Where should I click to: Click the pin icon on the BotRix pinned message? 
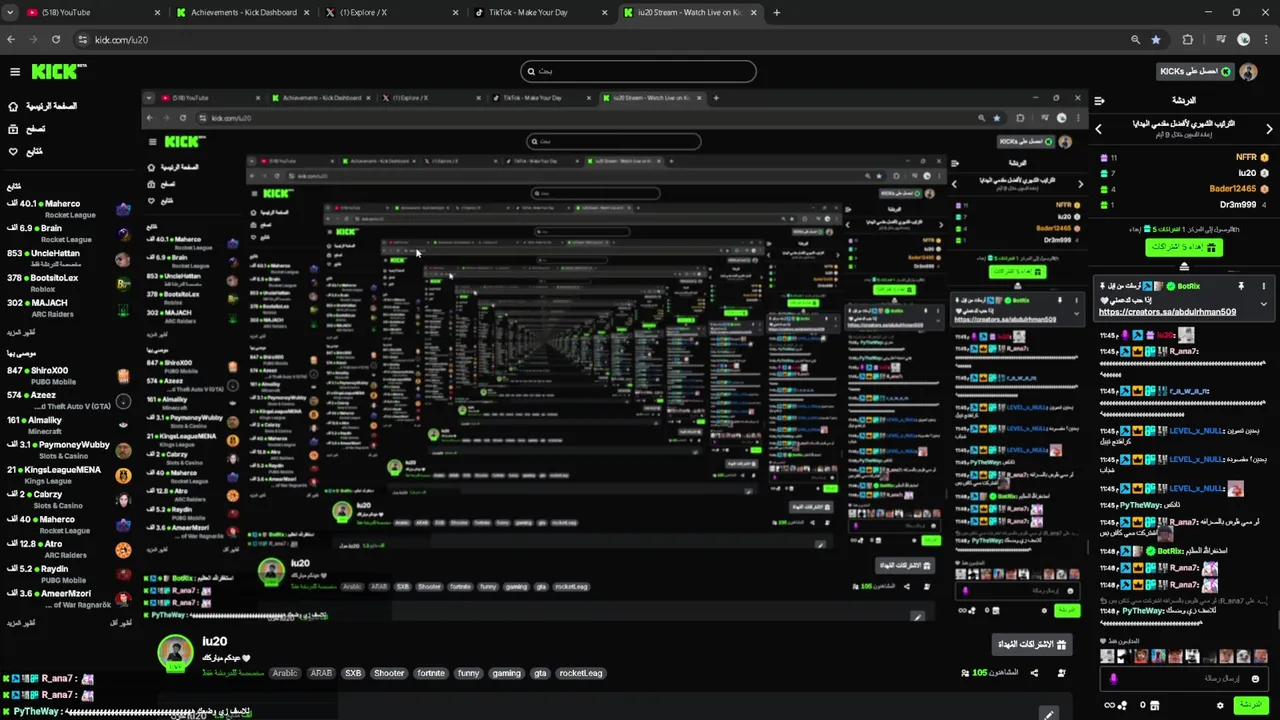pyautogui.click(x=1241, y=286)
